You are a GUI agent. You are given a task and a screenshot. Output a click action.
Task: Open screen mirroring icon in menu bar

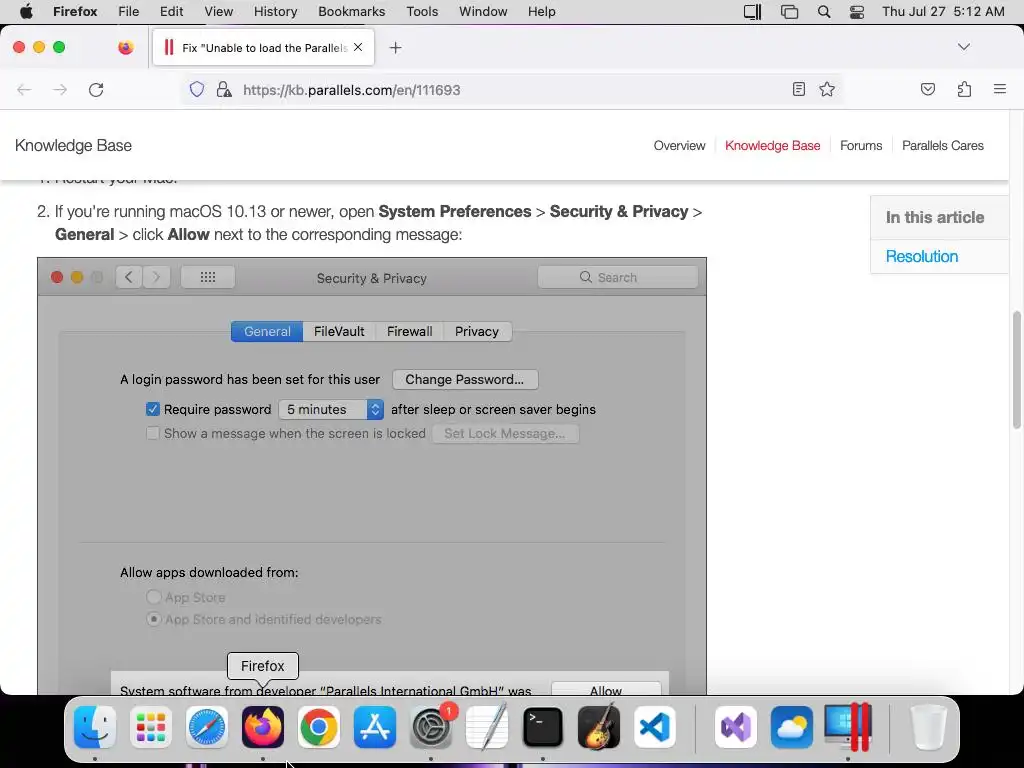click(x=789, y=12)
